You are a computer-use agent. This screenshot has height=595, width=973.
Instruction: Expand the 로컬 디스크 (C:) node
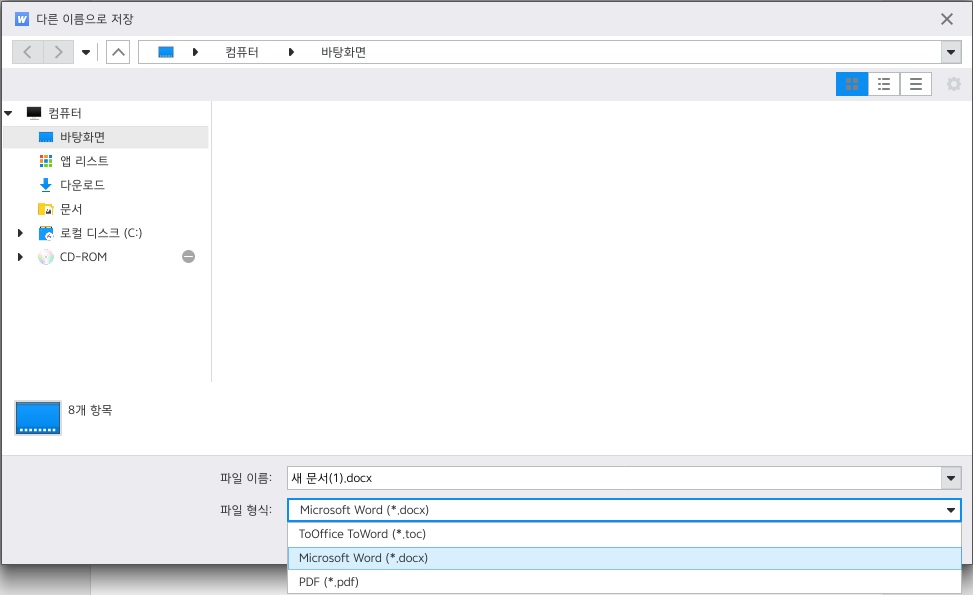point(20,233)
